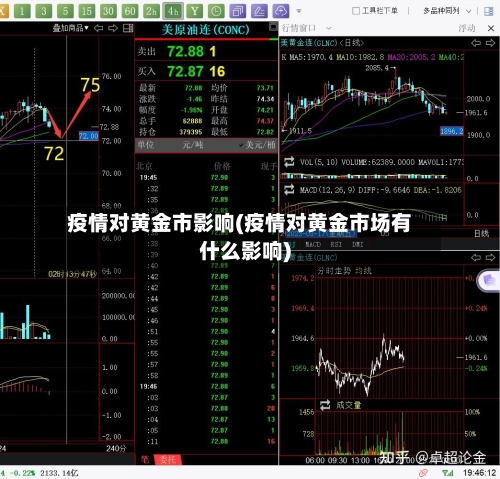Click the 19:46:12 clock in status bar
The height and width of the screenshot is (479, 500).
coord(479,473)
